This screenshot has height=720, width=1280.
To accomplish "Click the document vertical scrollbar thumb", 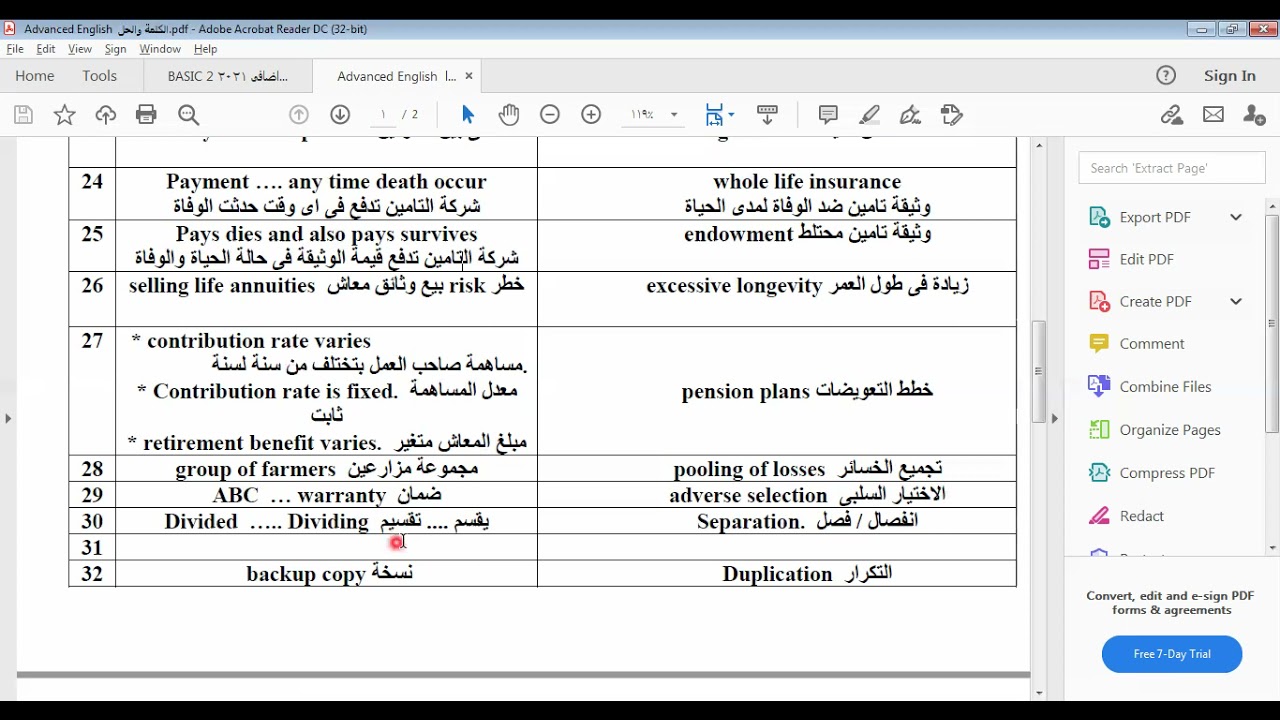I will pos(1040,371).
